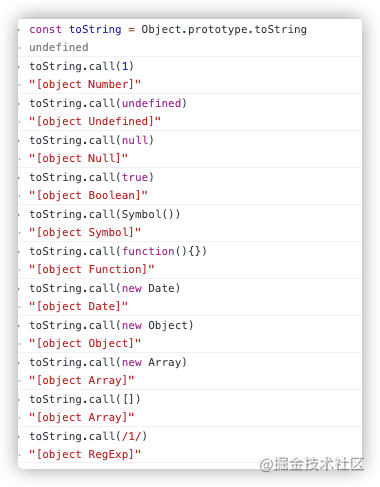Viewport: 380px width, 487px height.
Task: Select the "[object Date]" output
Action: pos(78,306)
